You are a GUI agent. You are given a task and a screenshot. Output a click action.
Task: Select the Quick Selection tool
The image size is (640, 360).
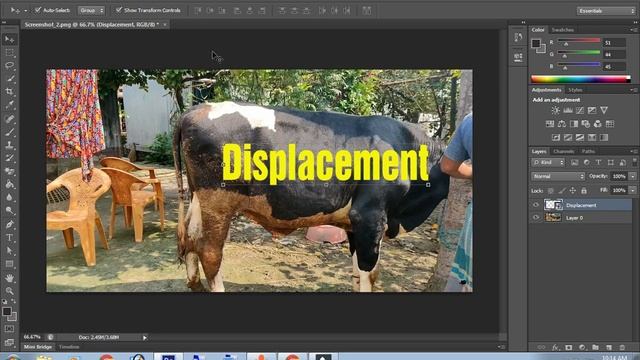click(x=9, y=78)
